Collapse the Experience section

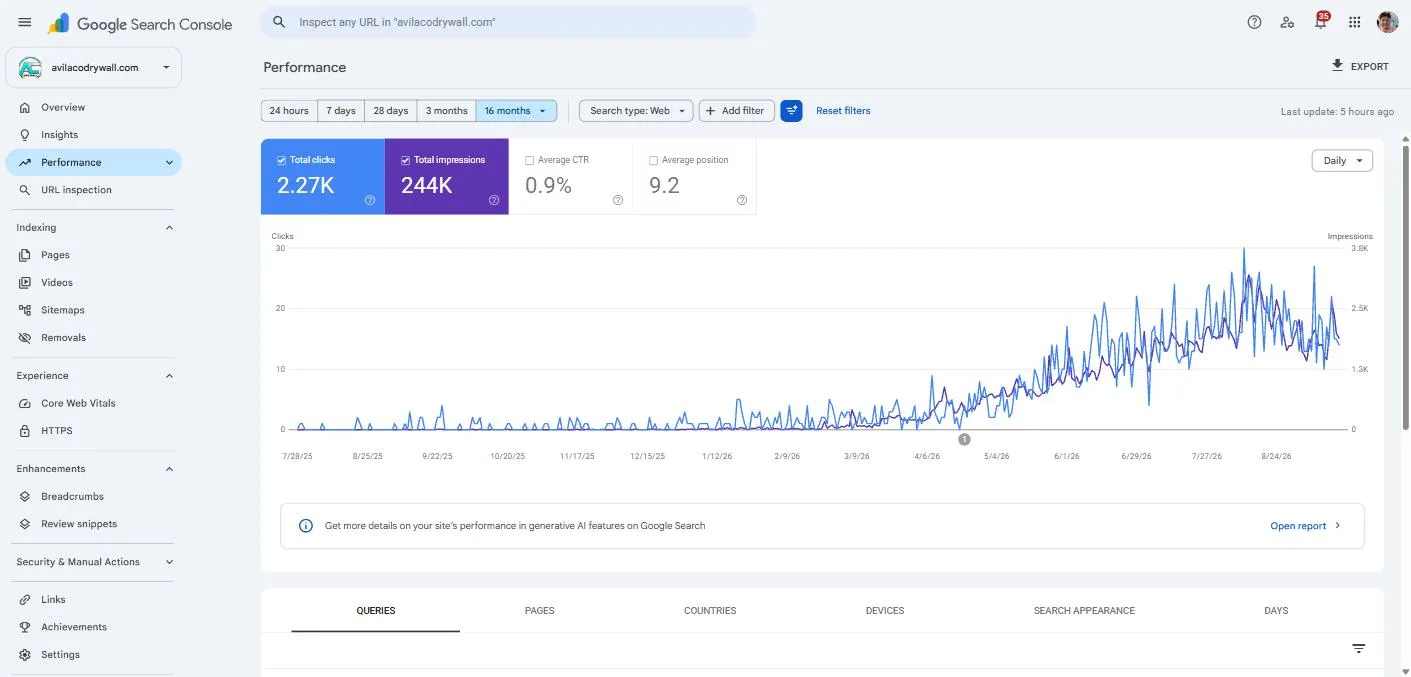(x=168, y=376)
